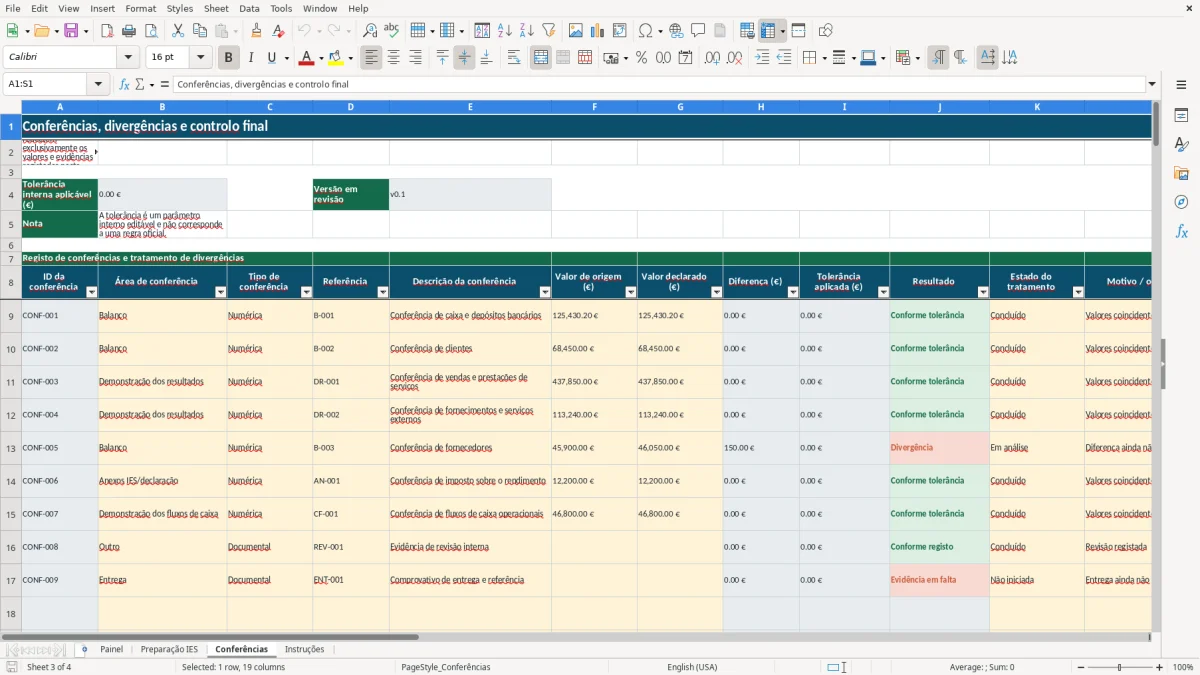Format as percent
Viewport: 1200px width, 675px height.
coord(641,58)
